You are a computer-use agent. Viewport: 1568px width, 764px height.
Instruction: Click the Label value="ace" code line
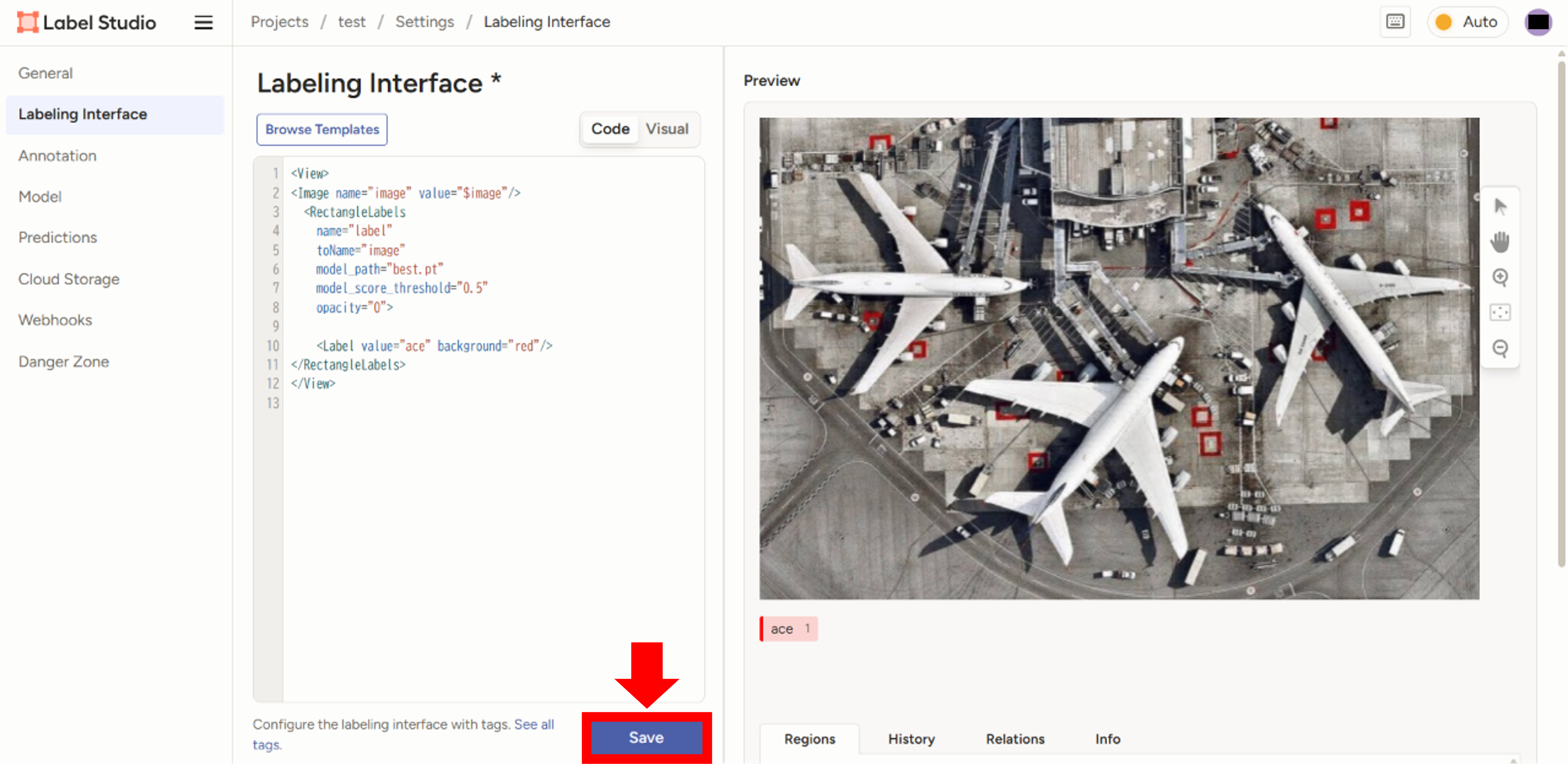(434, 346)
